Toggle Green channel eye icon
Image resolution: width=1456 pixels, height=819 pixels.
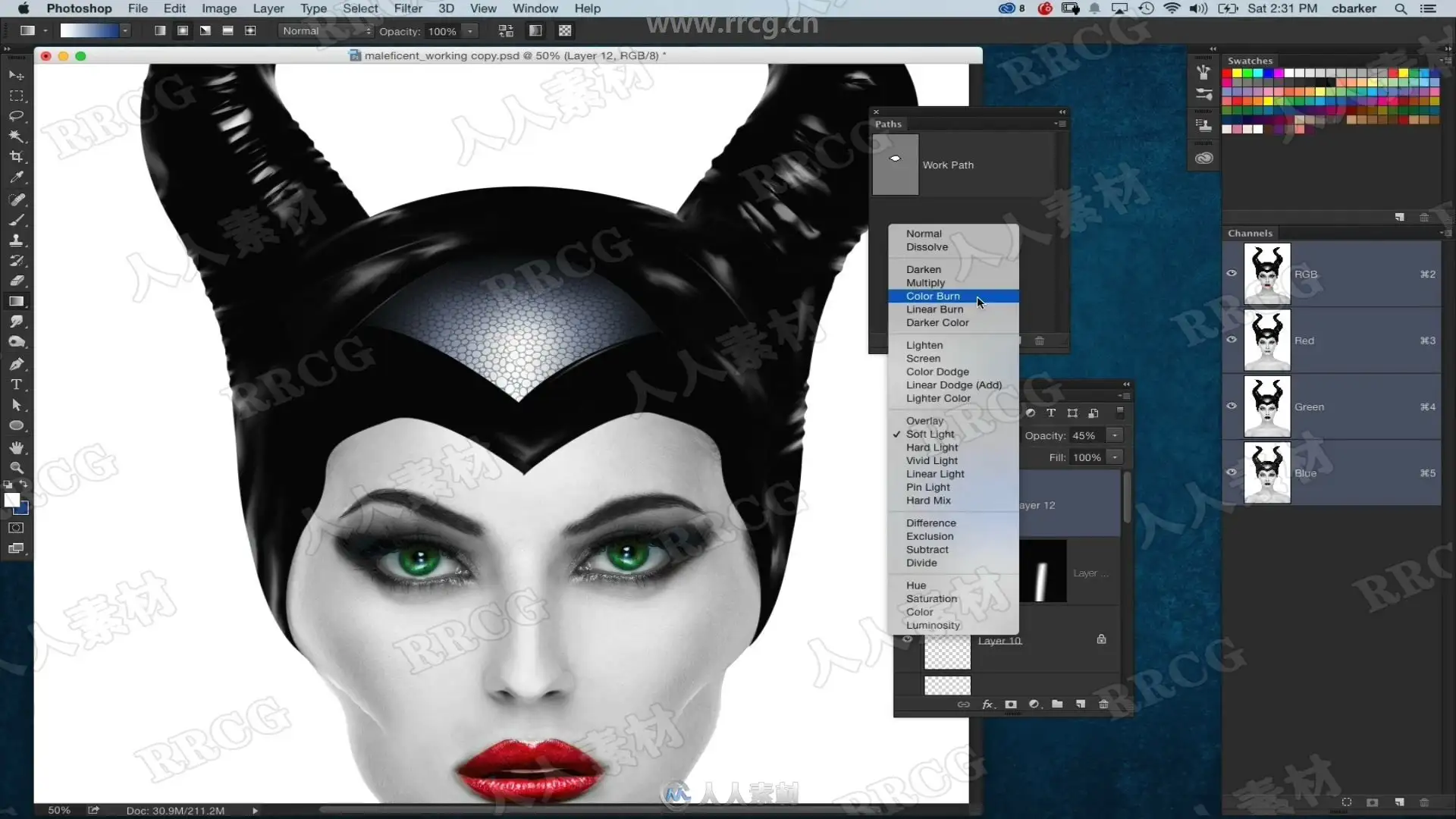tap(1232, 406)
